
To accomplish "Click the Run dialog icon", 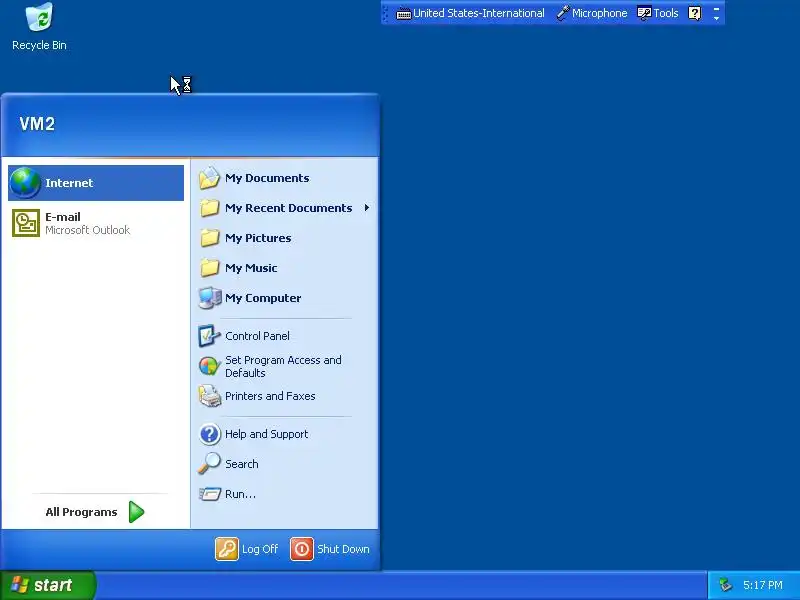I will [x=210, y=494].
